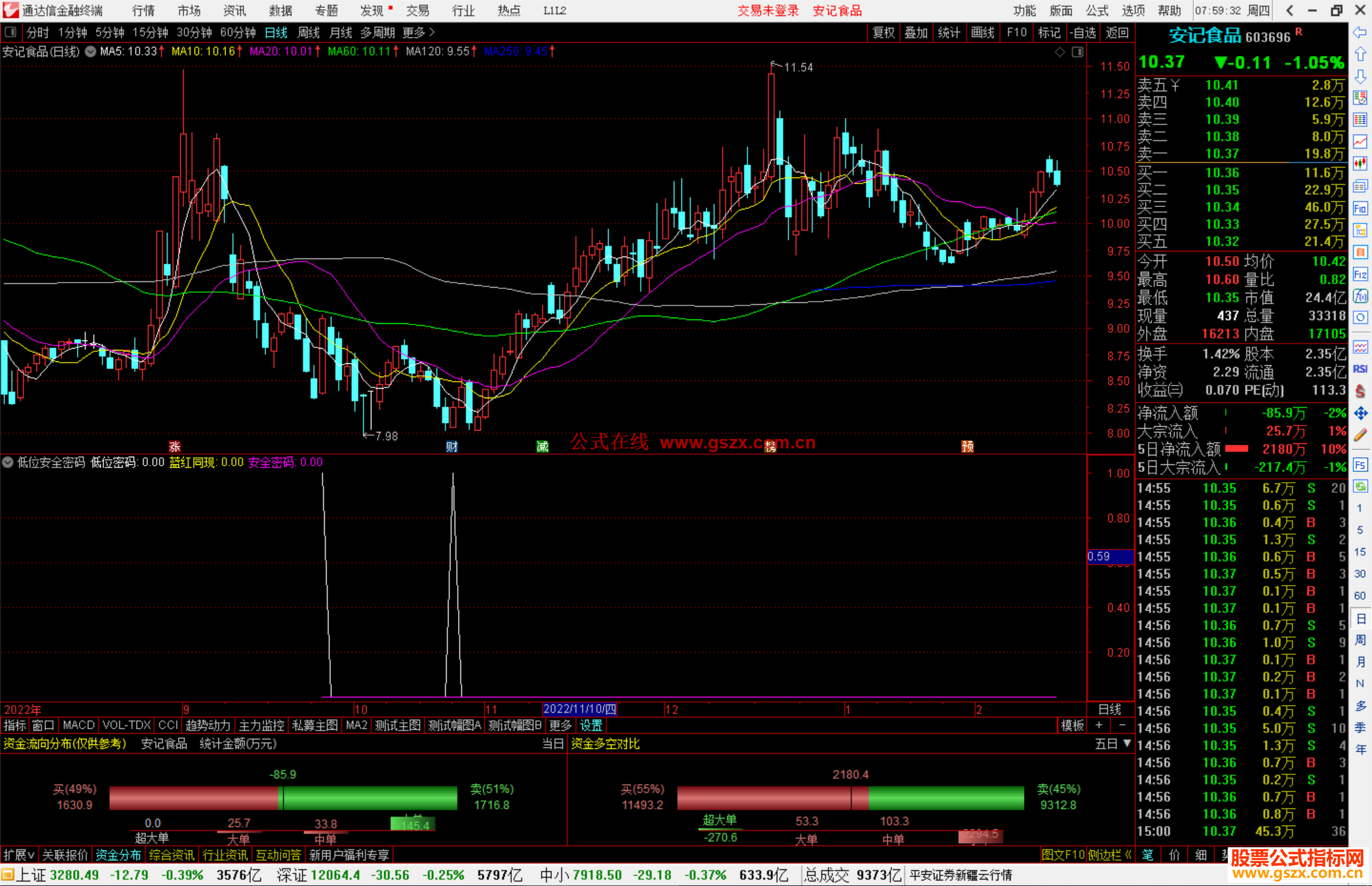Open the 五日 dropdown arrow

coord(1127,743)
